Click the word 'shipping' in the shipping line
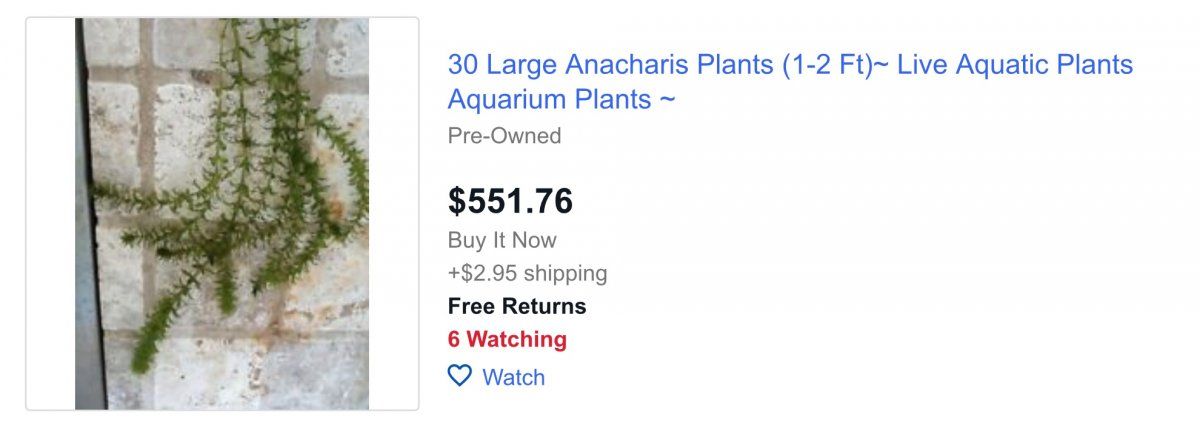 pos(564,273)
